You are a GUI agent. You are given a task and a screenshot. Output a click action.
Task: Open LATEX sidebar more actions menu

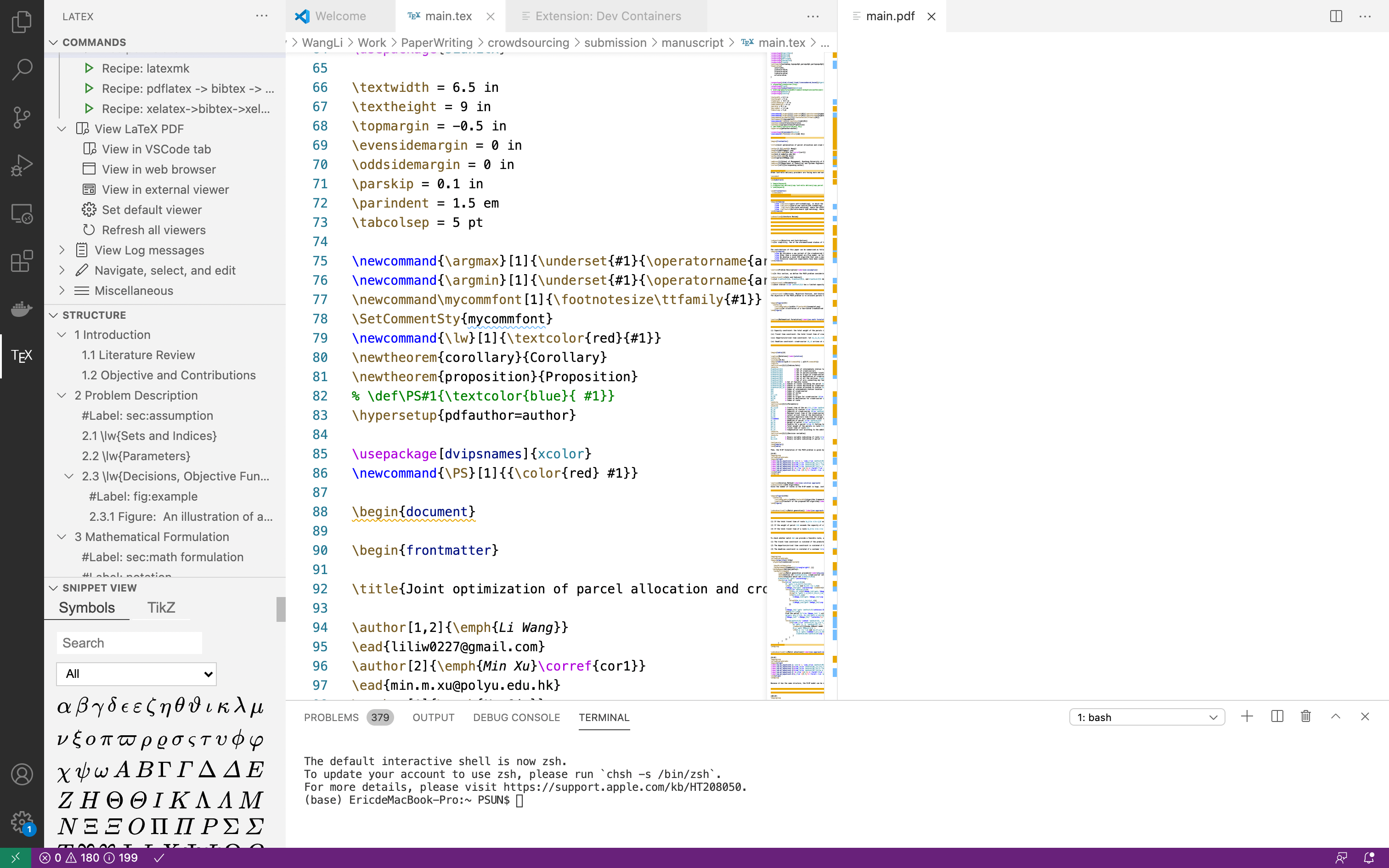tap(262, 16)
